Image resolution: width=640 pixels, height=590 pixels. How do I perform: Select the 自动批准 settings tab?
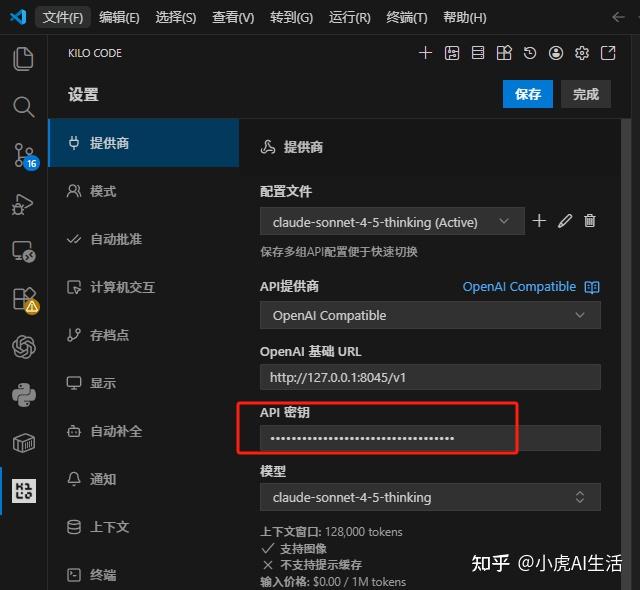point(144,239)
